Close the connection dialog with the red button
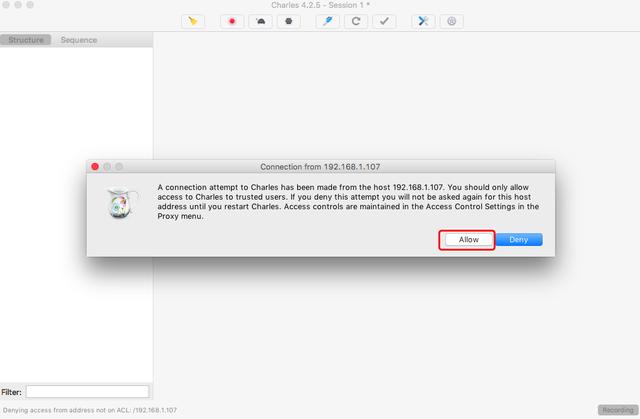The height and width of the screenshot is (419, 640). [95, 166]
